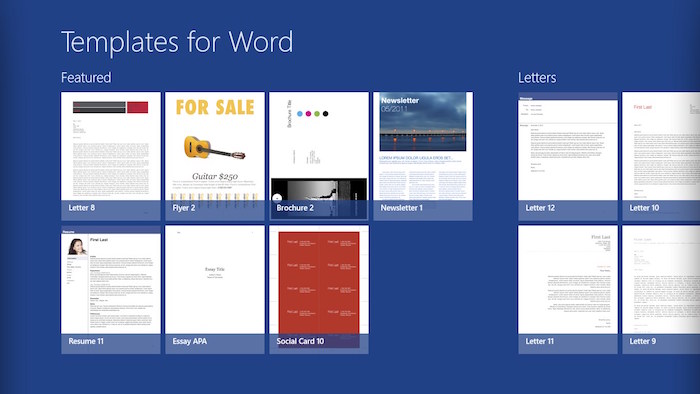Open the Letter 9 template

click(661, 290)
